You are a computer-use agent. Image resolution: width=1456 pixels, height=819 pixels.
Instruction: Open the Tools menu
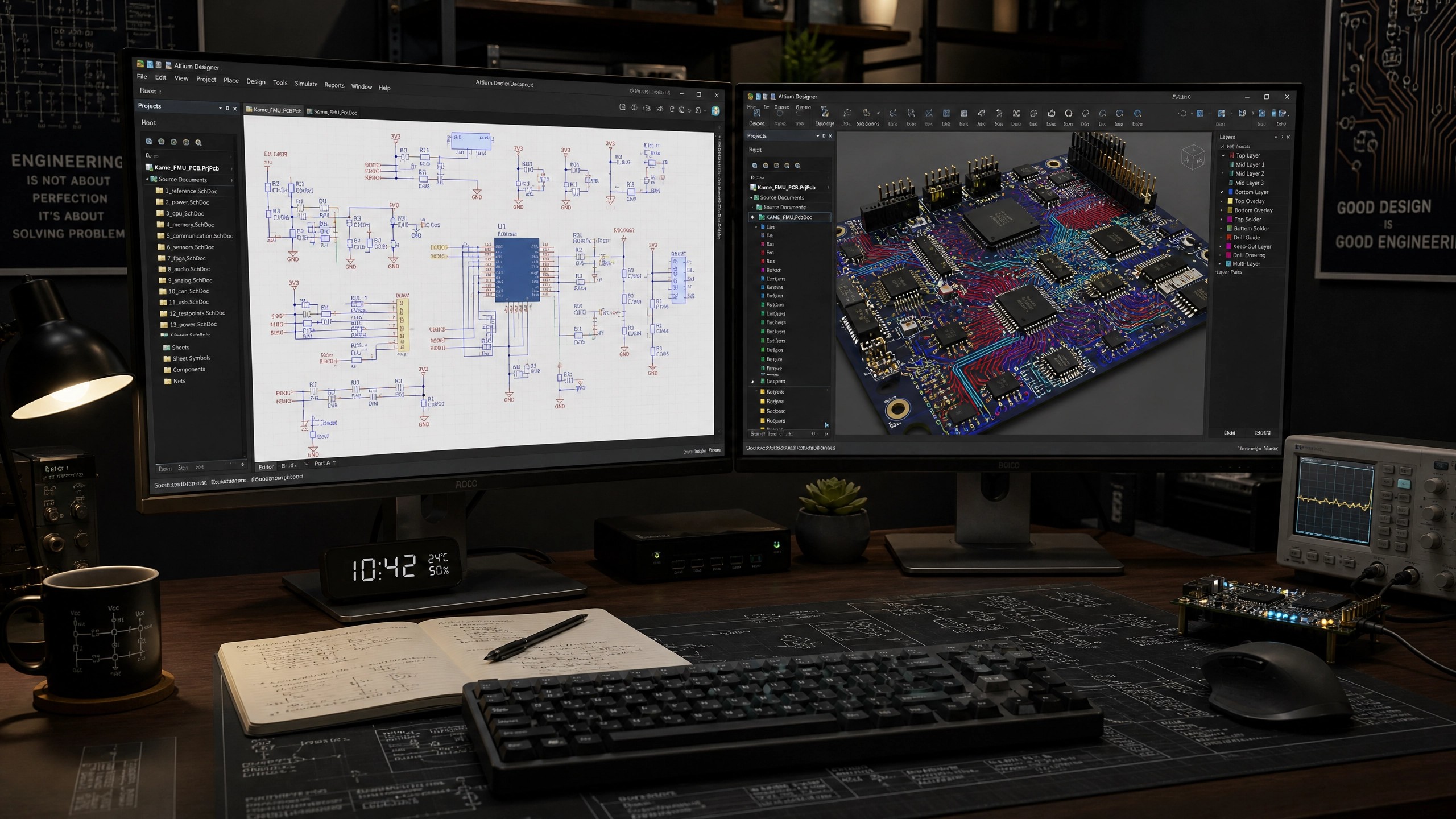280,82
